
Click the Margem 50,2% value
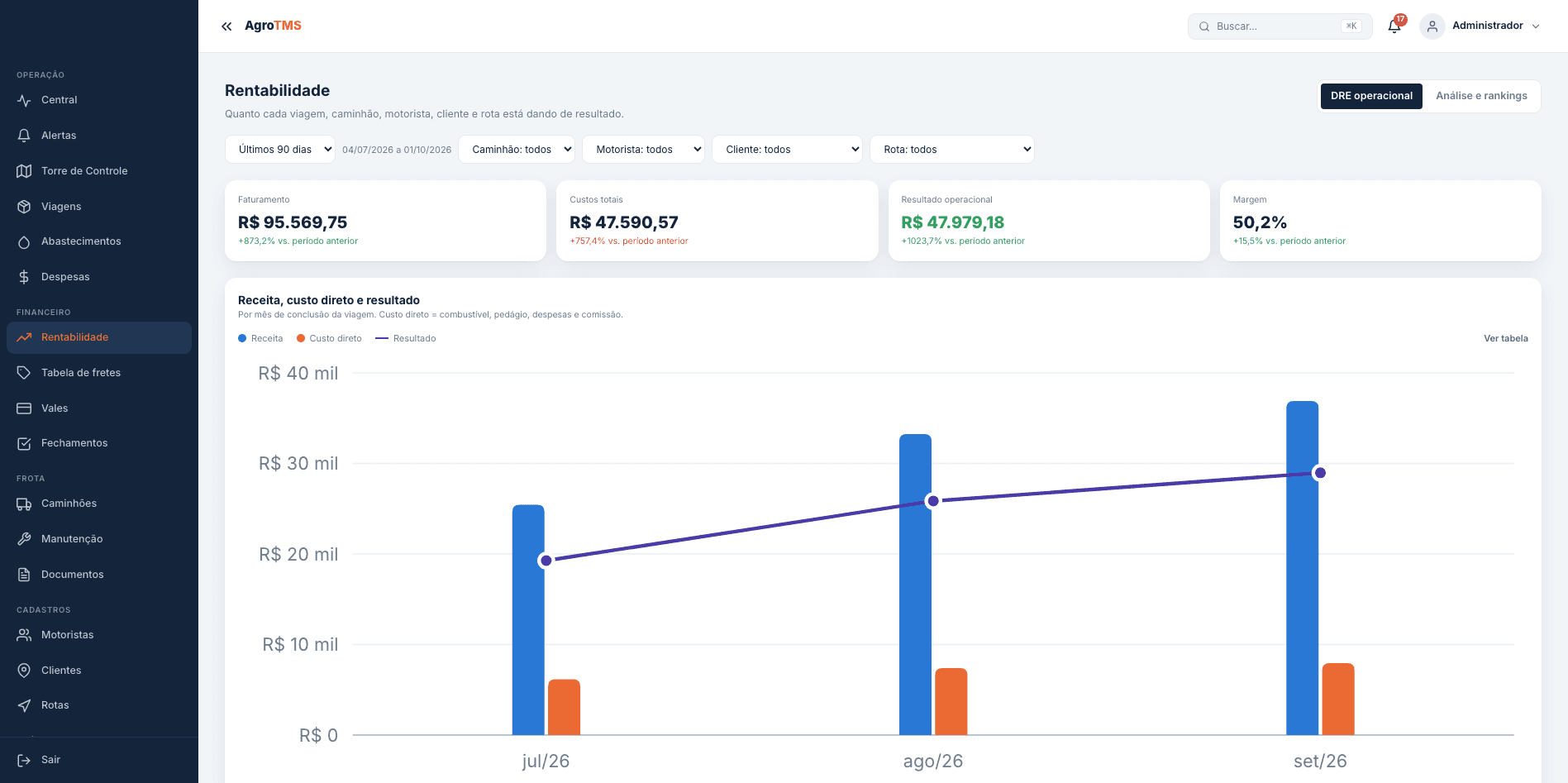tap(1260, 222)
